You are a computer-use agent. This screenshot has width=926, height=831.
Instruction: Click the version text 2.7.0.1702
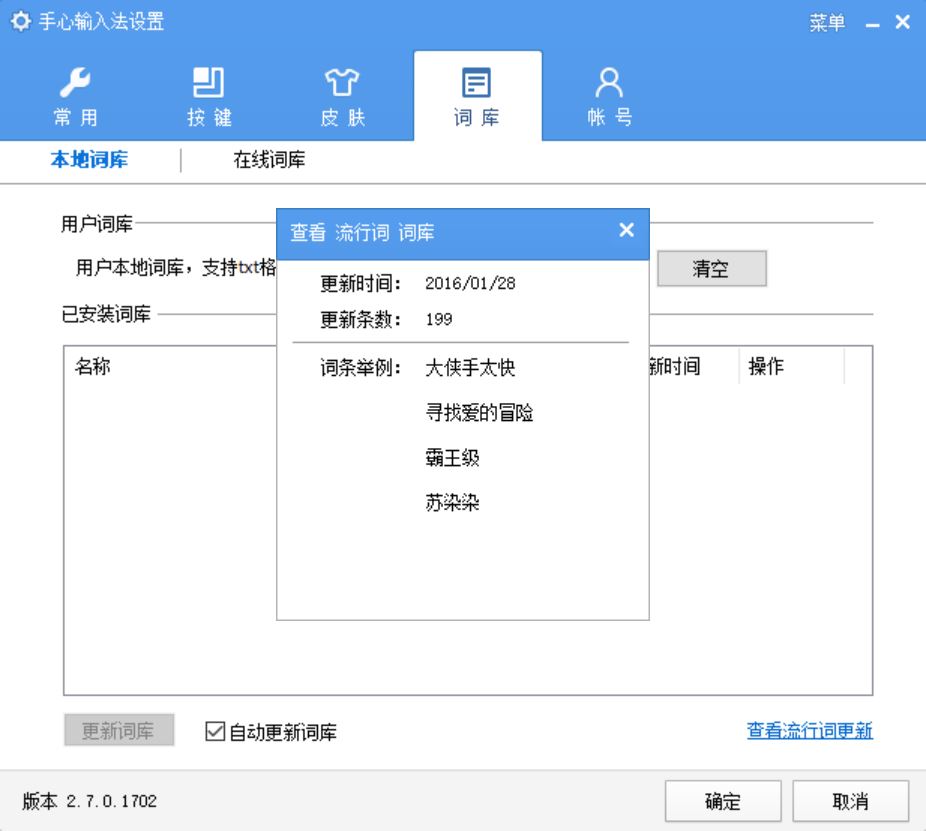pos(112,801)
